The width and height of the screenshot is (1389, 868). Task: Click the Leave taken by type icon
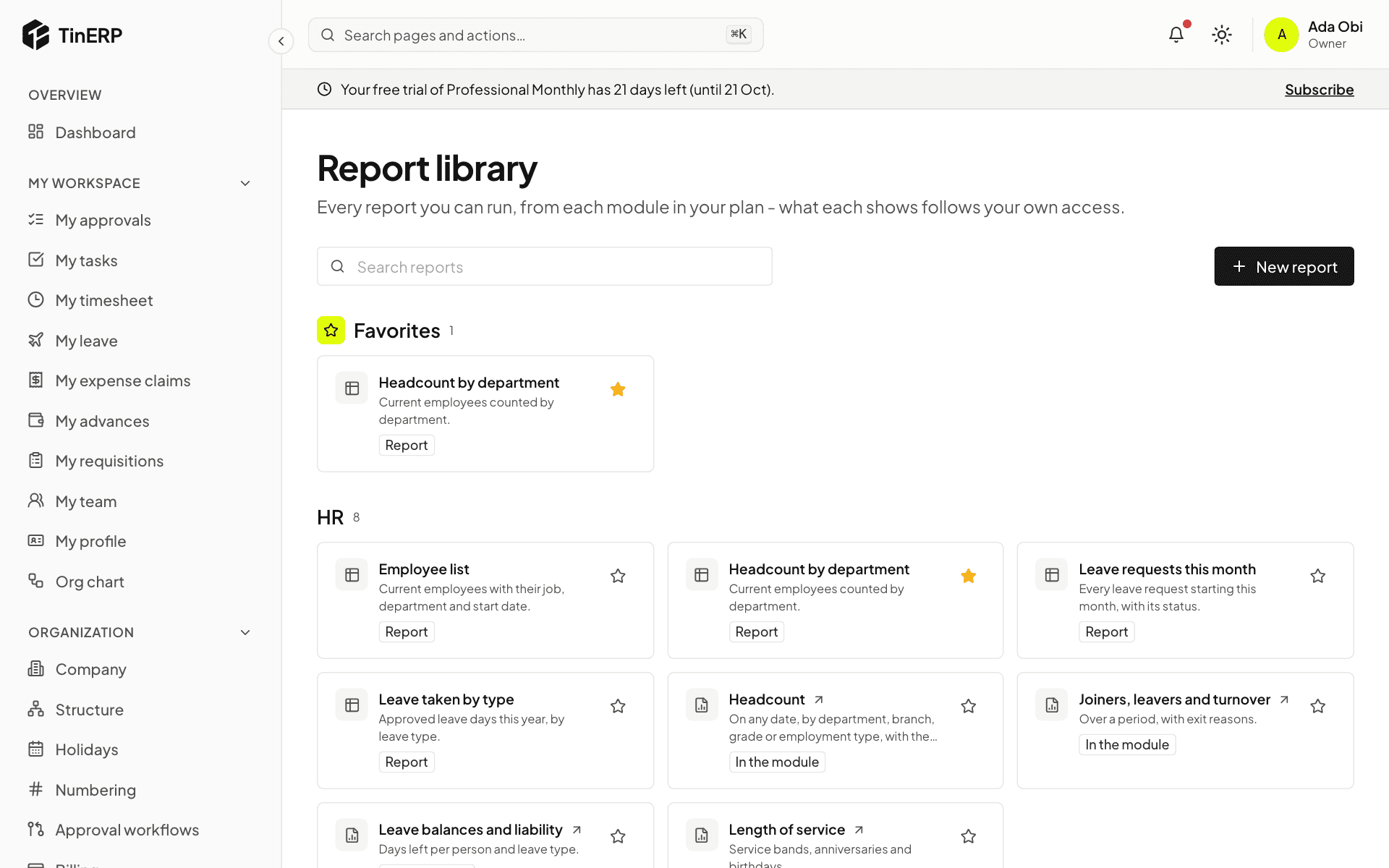pyautogui.click(x=352, y=705)
